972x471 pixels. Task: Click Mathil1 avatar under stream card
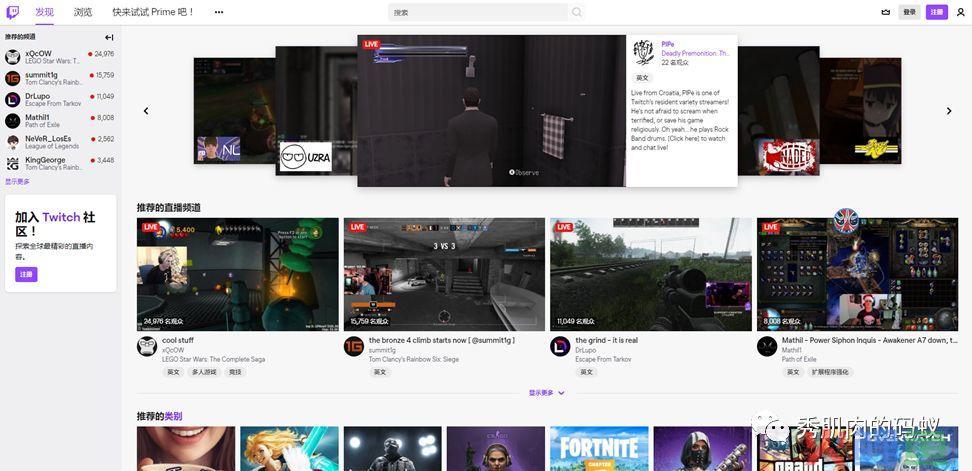pyautogui.click(x=767, y=346)
